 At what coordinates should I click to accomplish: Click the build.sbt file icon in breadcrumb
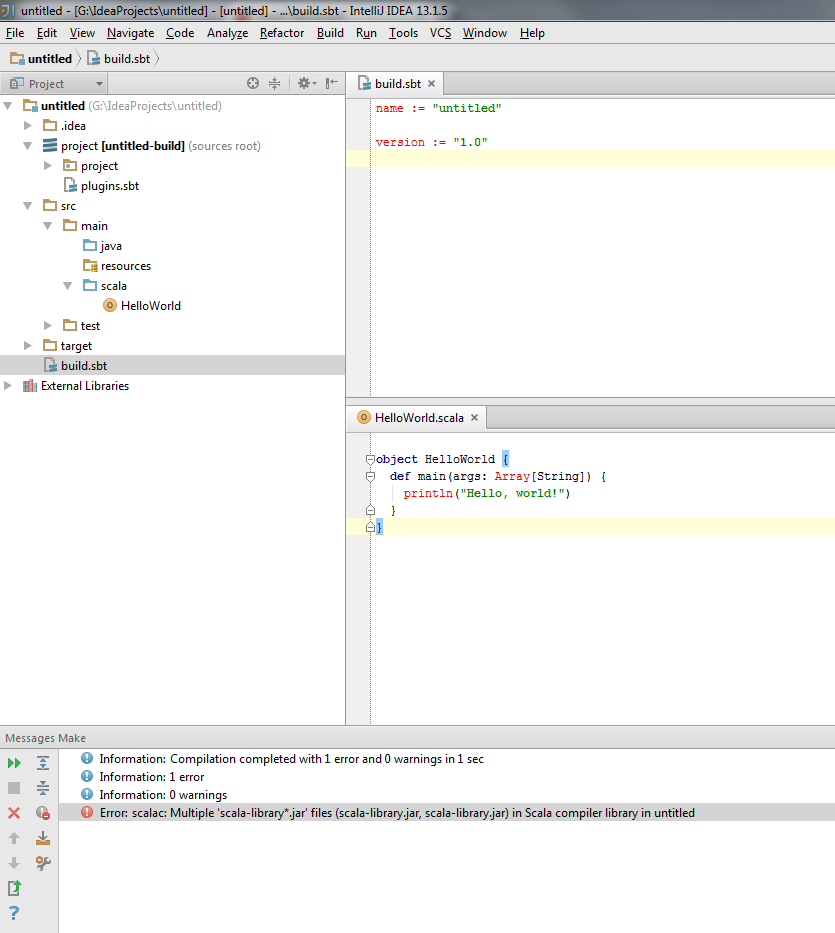point(94,58)
